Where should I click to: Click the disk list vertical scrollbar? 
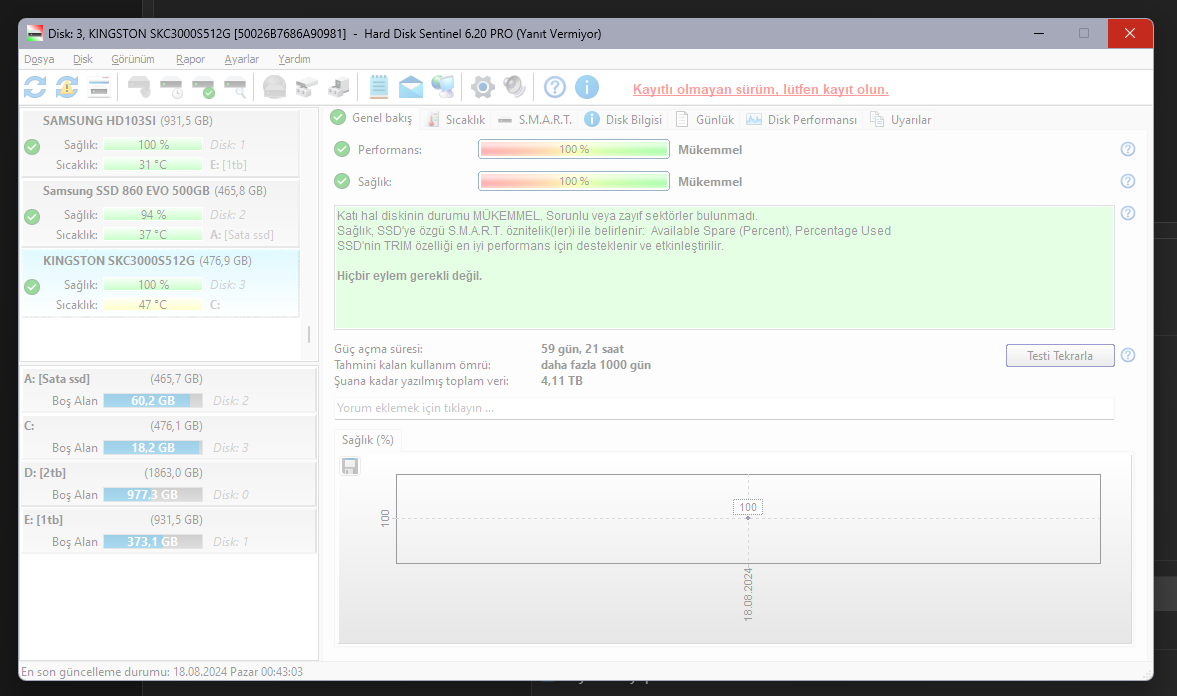tap(309, 334)
